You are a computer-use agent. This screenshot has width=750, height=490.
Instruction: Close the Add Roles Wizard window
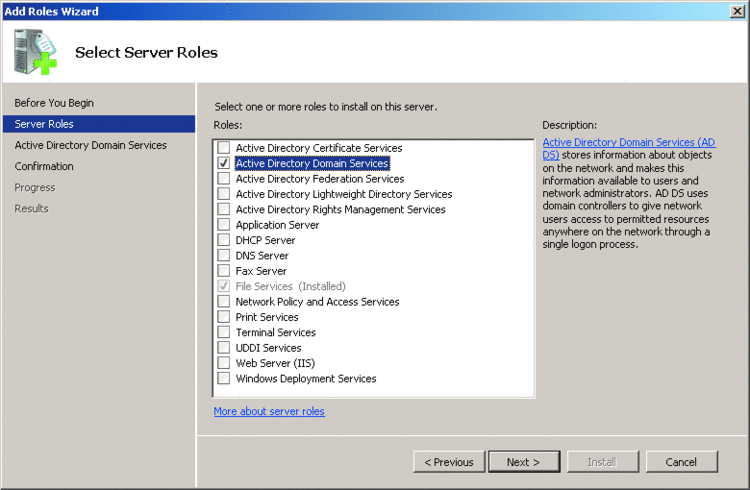click(x=737, y=11)
